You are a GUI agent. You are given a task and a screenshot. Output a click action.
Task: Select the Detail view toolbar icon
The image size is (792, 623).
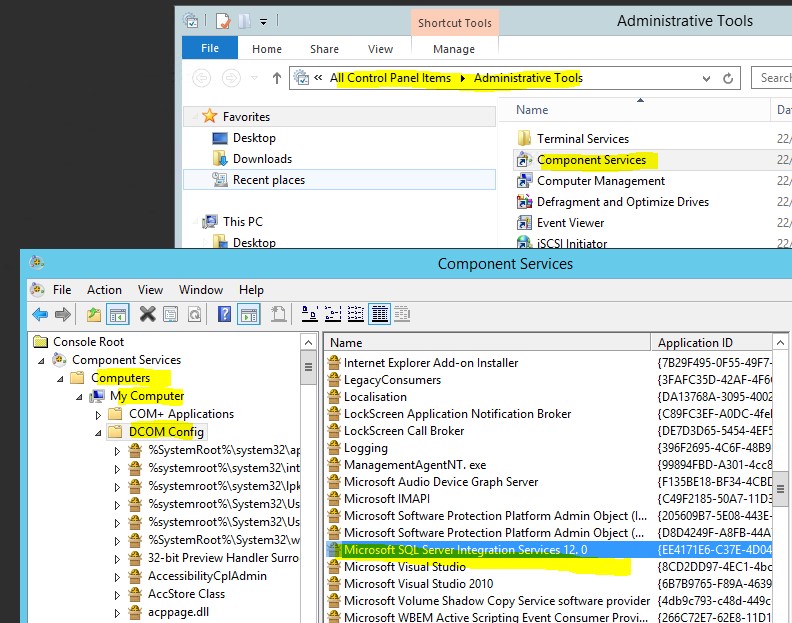coord(379,314)
